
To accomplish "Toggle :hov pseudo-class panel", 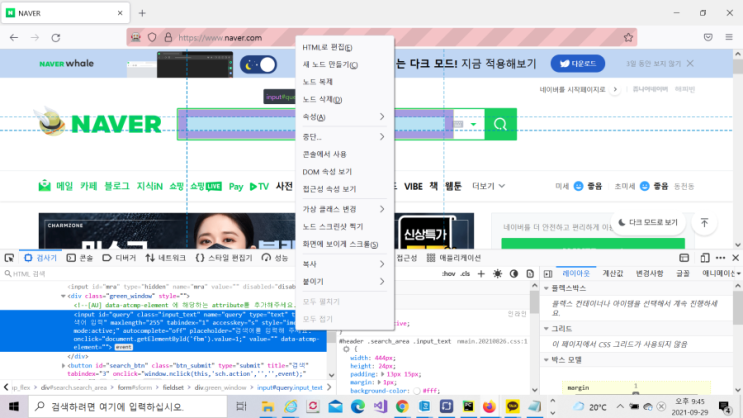I will [448, 273].
